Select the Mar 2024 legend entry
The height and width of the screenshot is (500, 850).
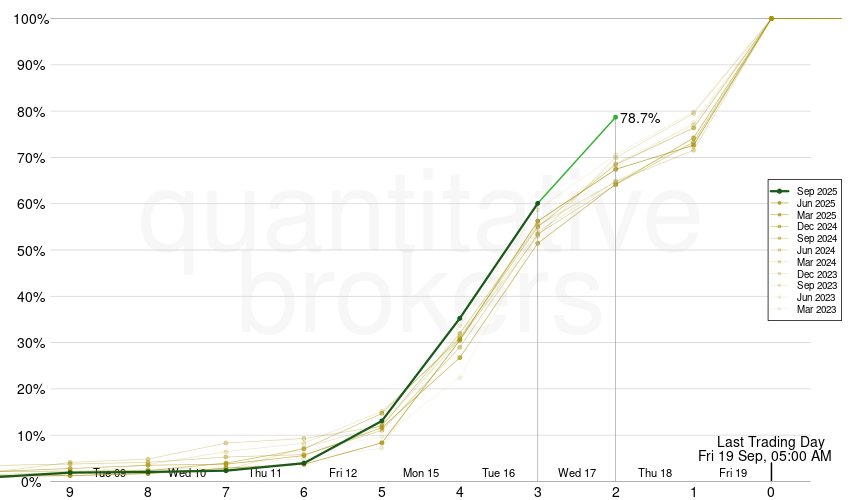[817, 263]
